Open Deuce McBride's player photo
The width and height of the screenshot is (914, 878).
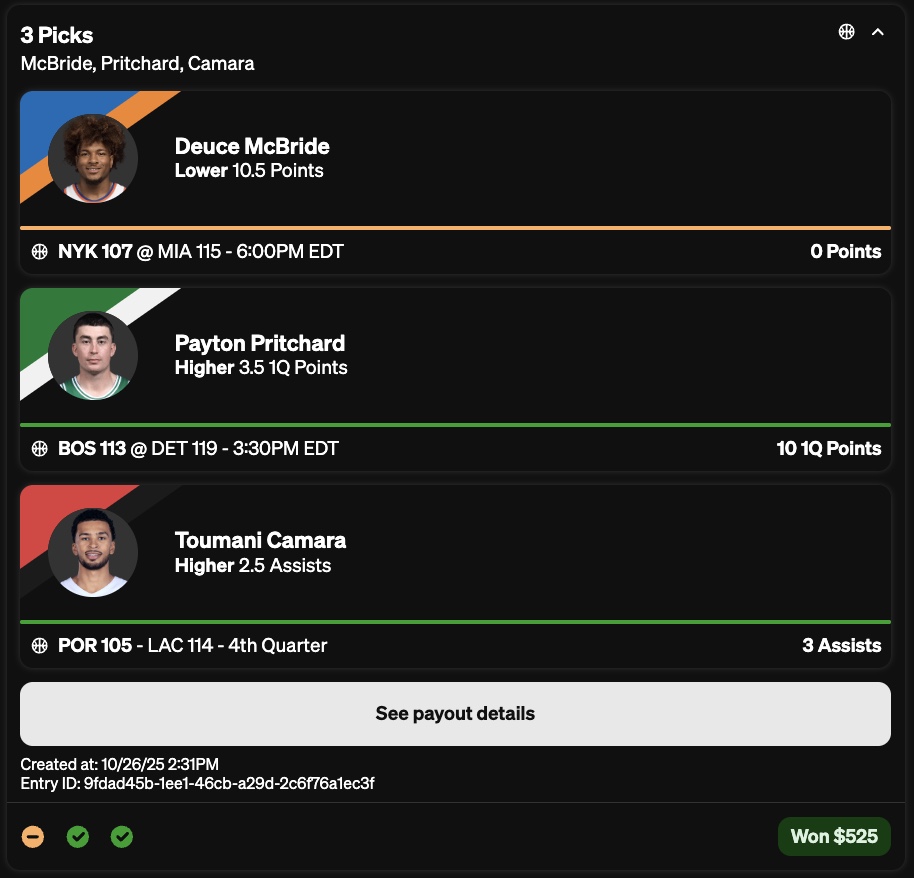[x=93, y=158]
